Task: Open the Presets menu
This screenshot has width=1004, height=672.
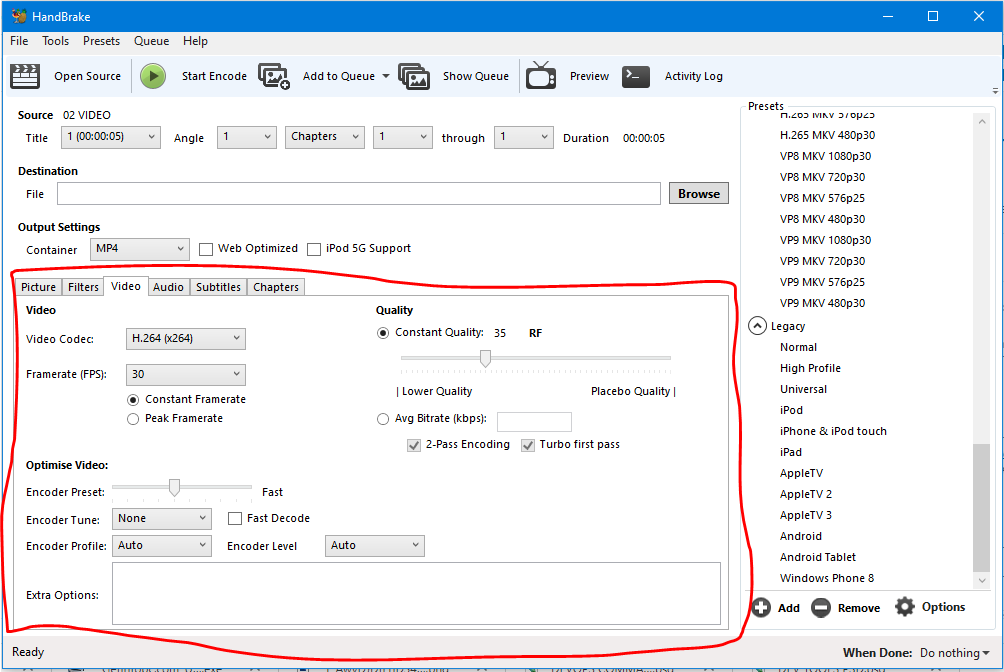Action: (x=101, y=41)
